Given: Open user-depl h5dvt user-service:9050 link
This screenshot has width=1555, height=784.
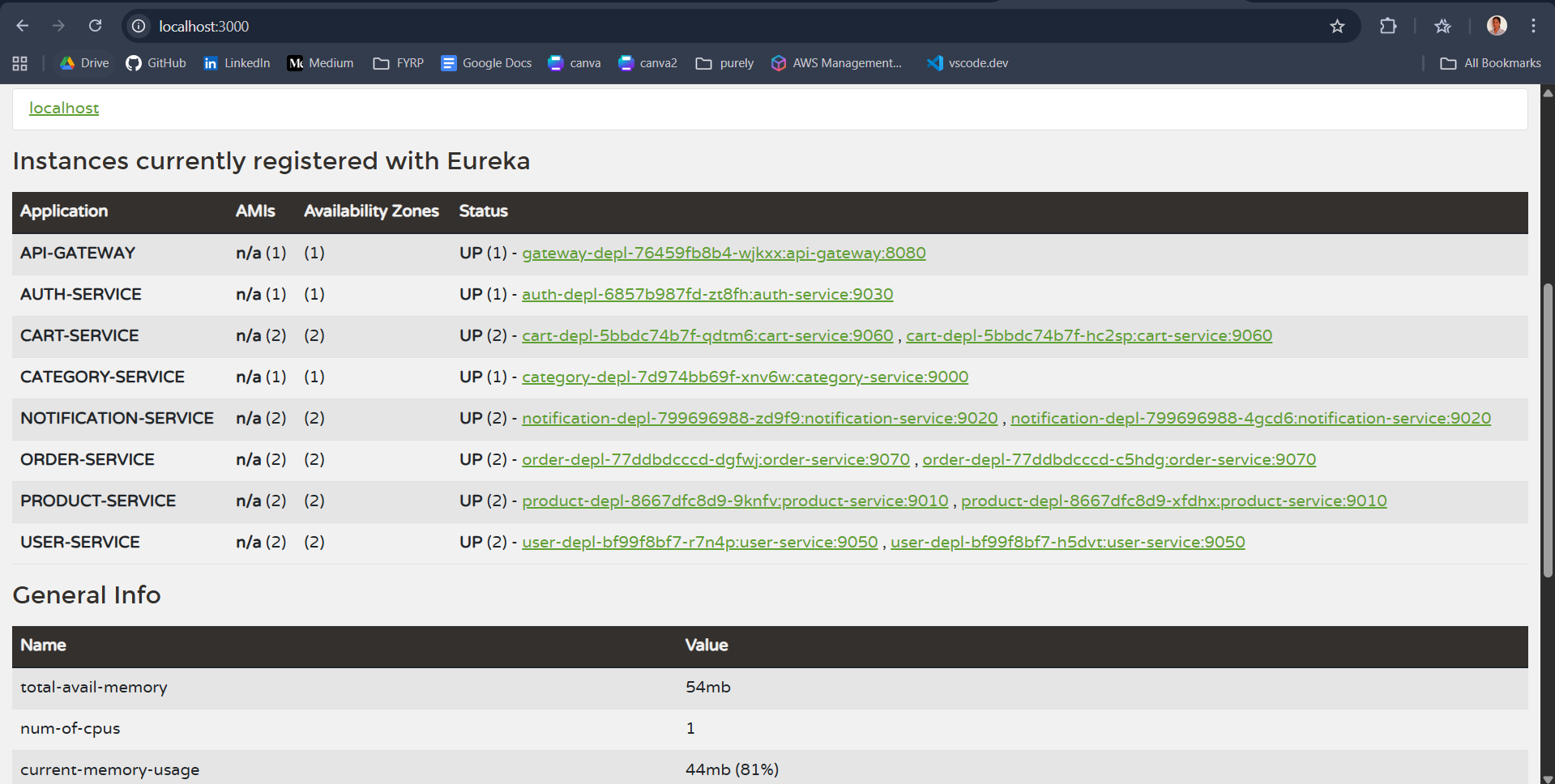Looking at the screenshot, I should tap(1068, 543).
